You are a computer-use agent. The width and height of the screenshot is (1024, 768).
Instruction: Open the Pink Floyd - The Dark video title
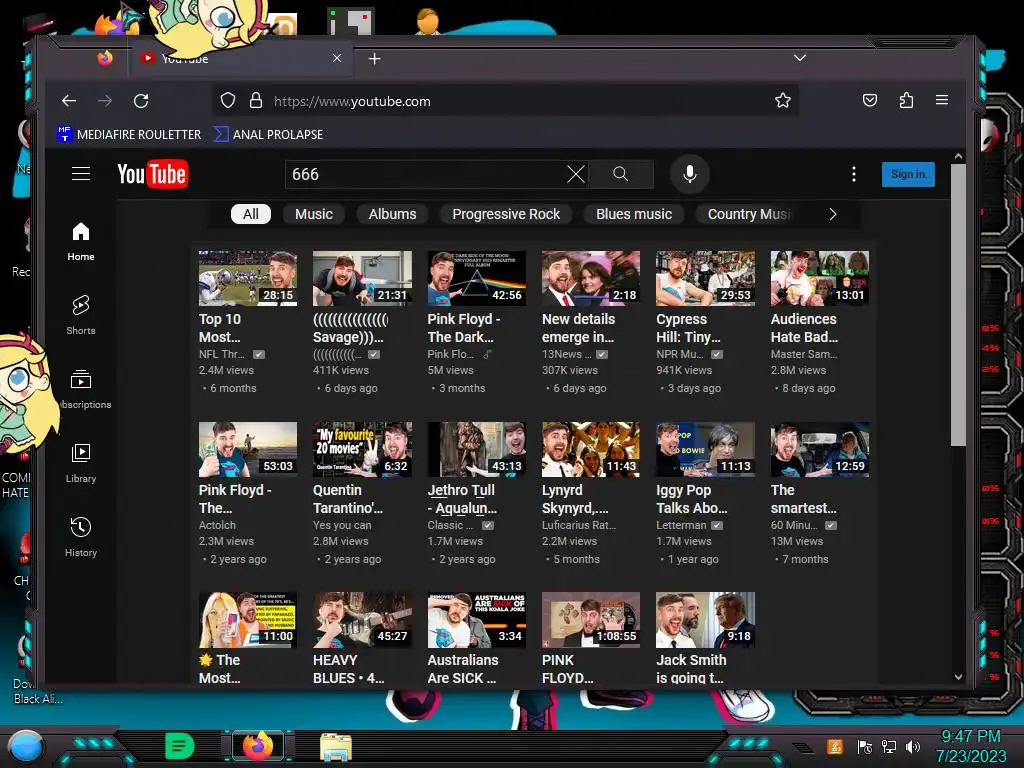464,328
